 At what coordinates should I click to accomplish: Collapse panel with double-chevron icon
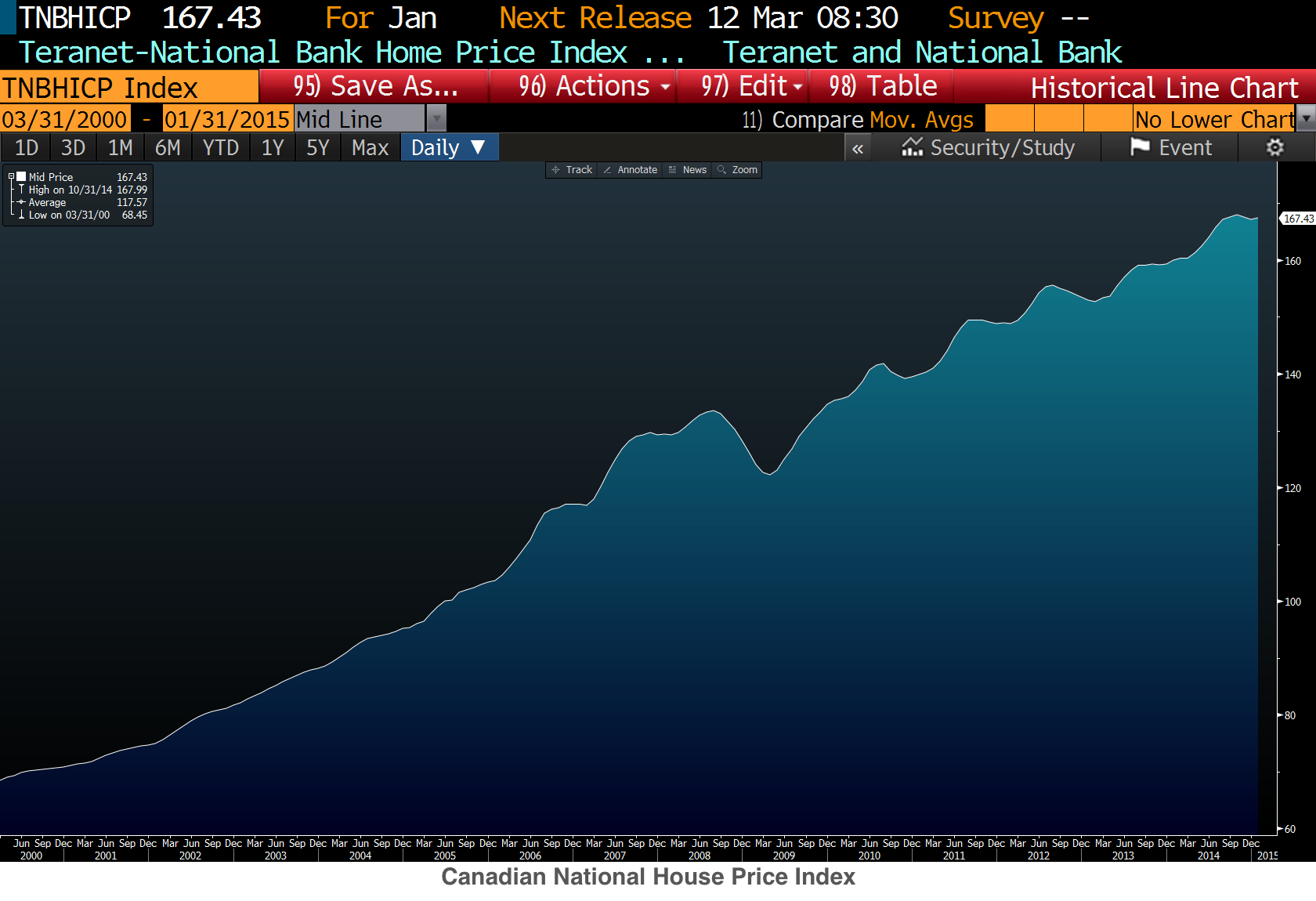[x=858, y=148]
